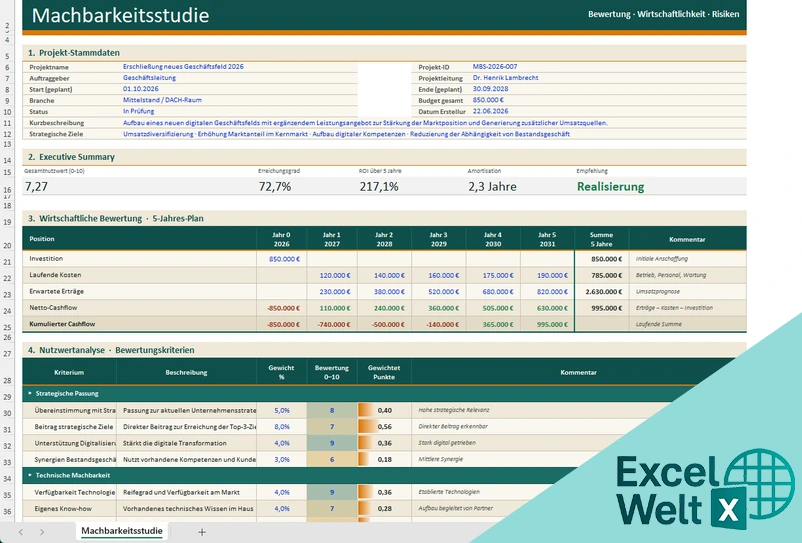Select Netto-Cashflow 2030 cell 505.000 €
Screen dimensions: 802x543
coord(494,308)
